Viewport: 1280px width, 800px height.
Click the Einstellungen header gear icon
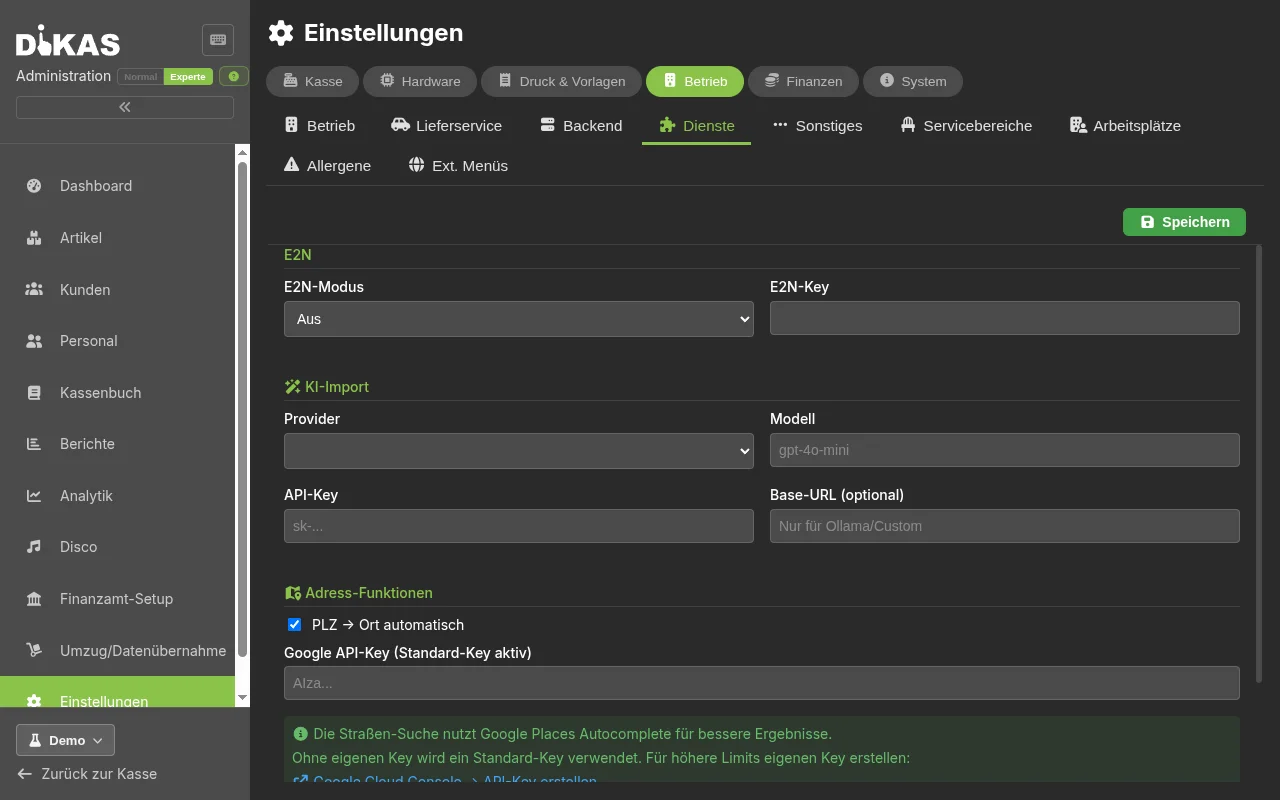[x=281, y=33]
